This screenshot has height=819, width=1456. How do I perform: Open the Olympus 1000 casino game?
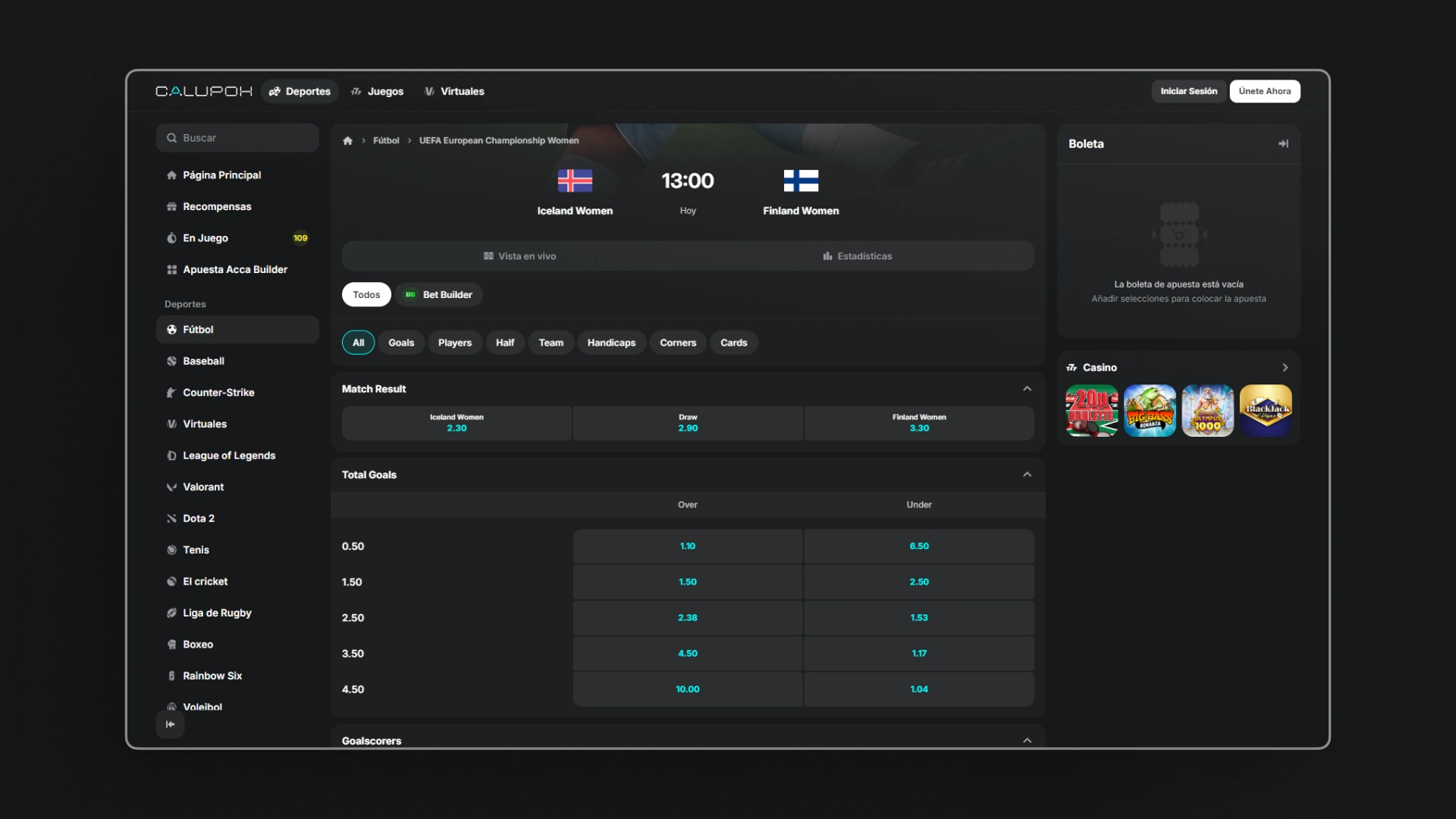[x=1208, y=410]
